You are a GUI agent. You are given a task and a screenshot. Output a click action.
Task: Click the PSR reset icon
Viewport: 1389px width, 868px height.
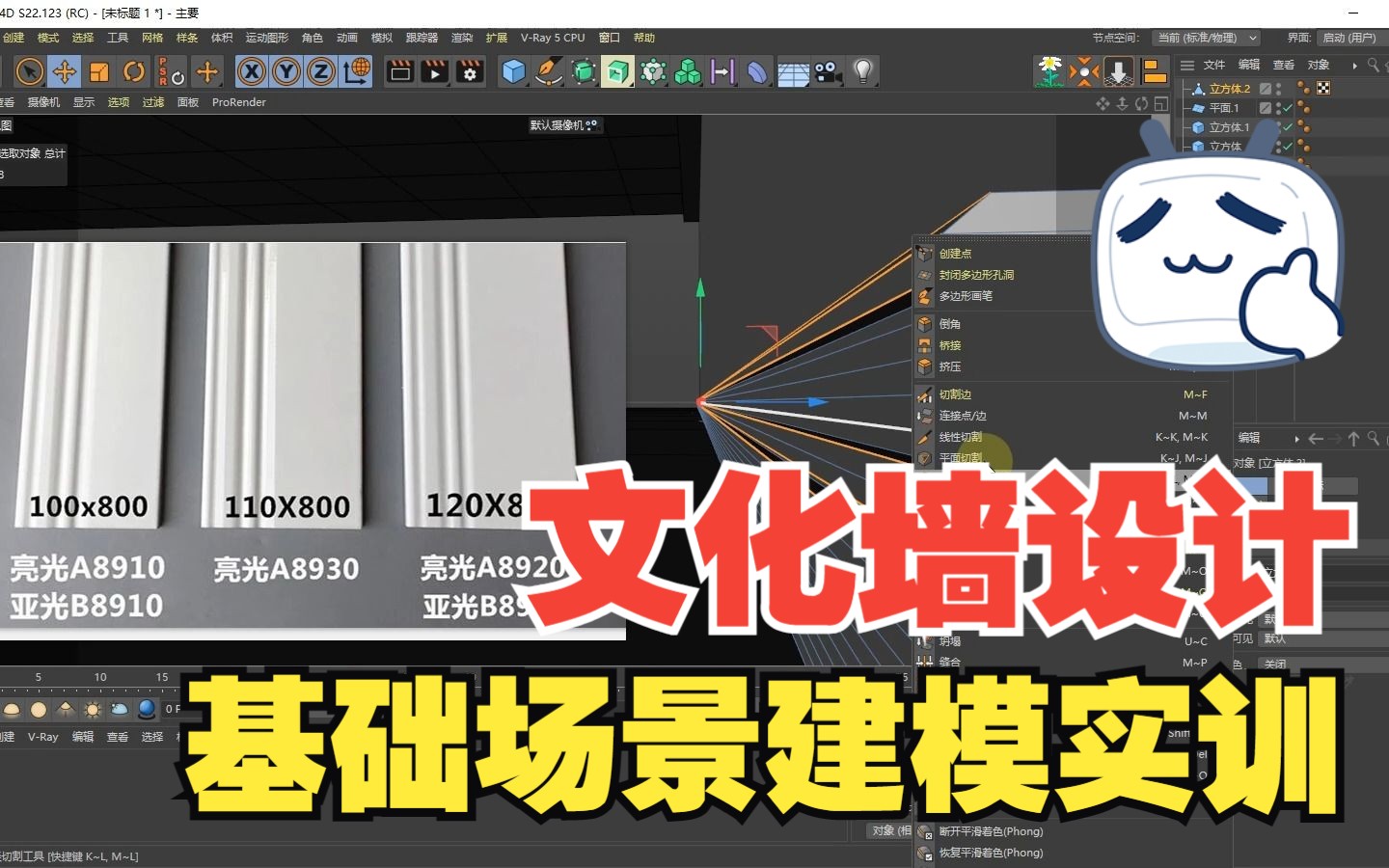[x=171, y=71]
